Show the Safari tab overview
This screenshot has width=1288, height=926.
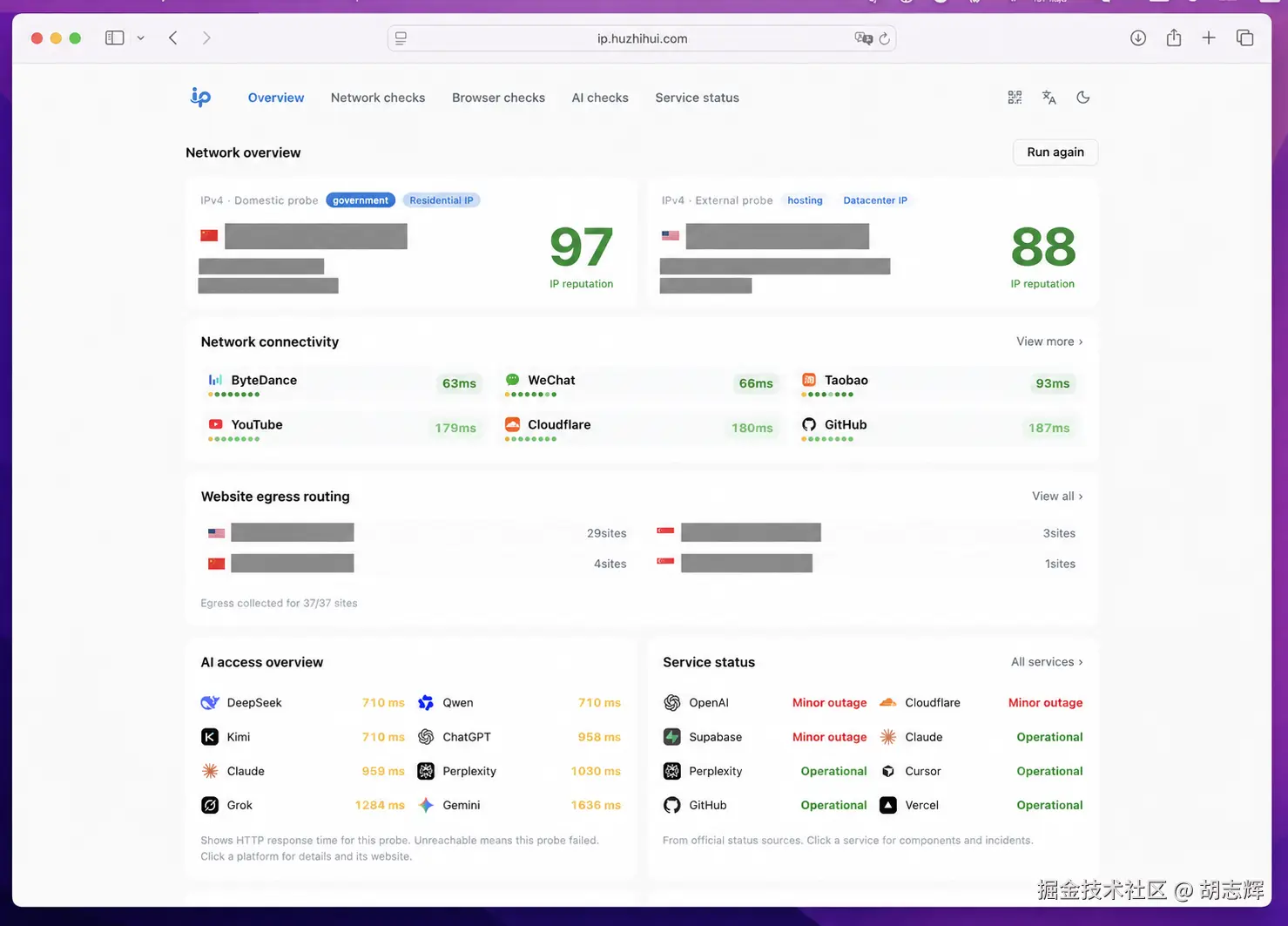click(x=1245, y=37)
